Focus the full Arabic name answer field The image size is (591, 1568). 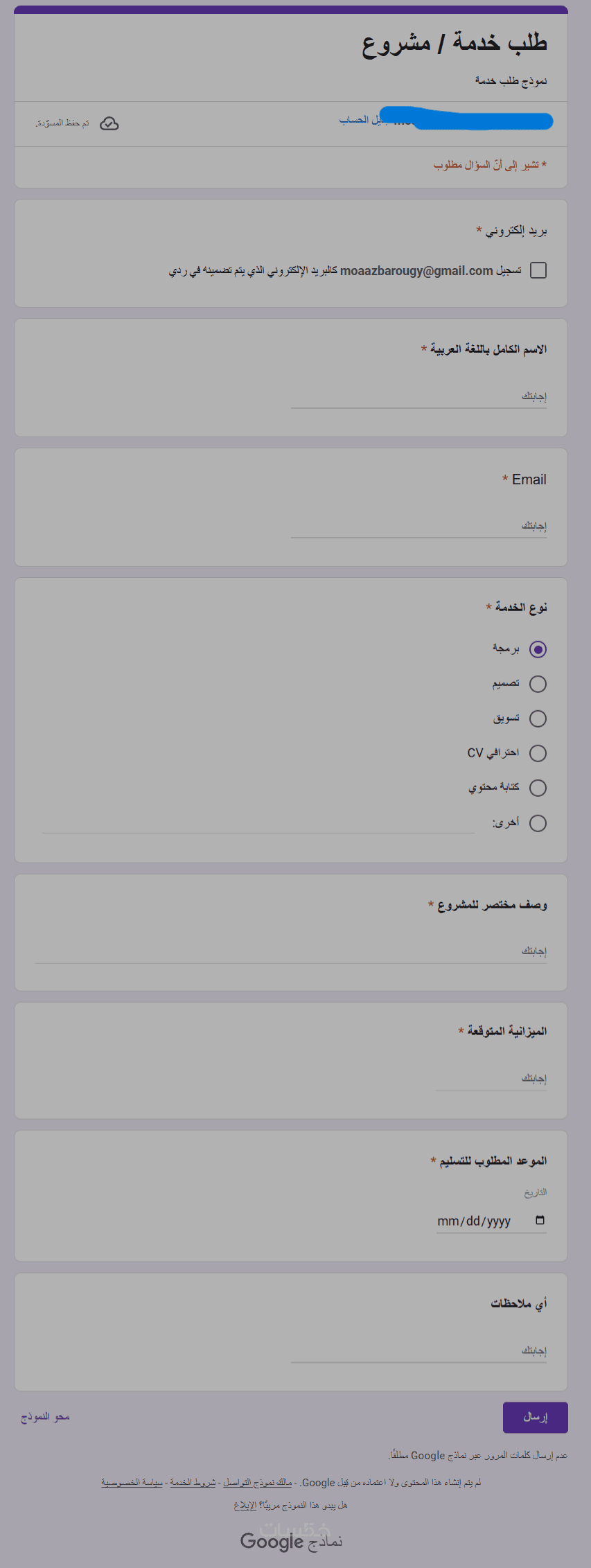pyautogui.click(x=418, y=397)
